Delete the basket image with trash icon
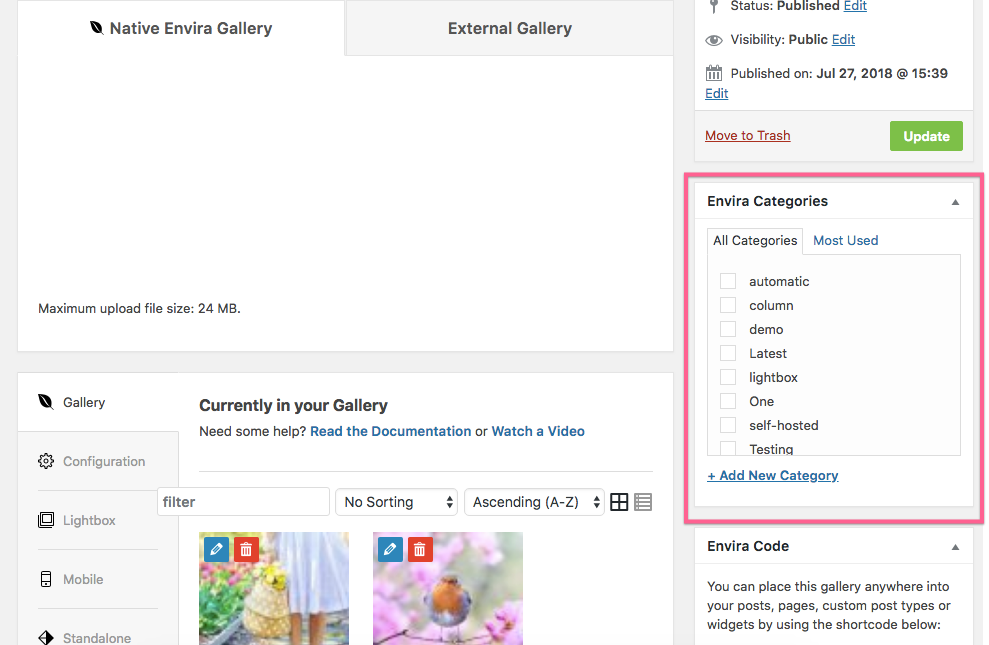The height and width of the screenshot is (645, 989). [246, 549]
